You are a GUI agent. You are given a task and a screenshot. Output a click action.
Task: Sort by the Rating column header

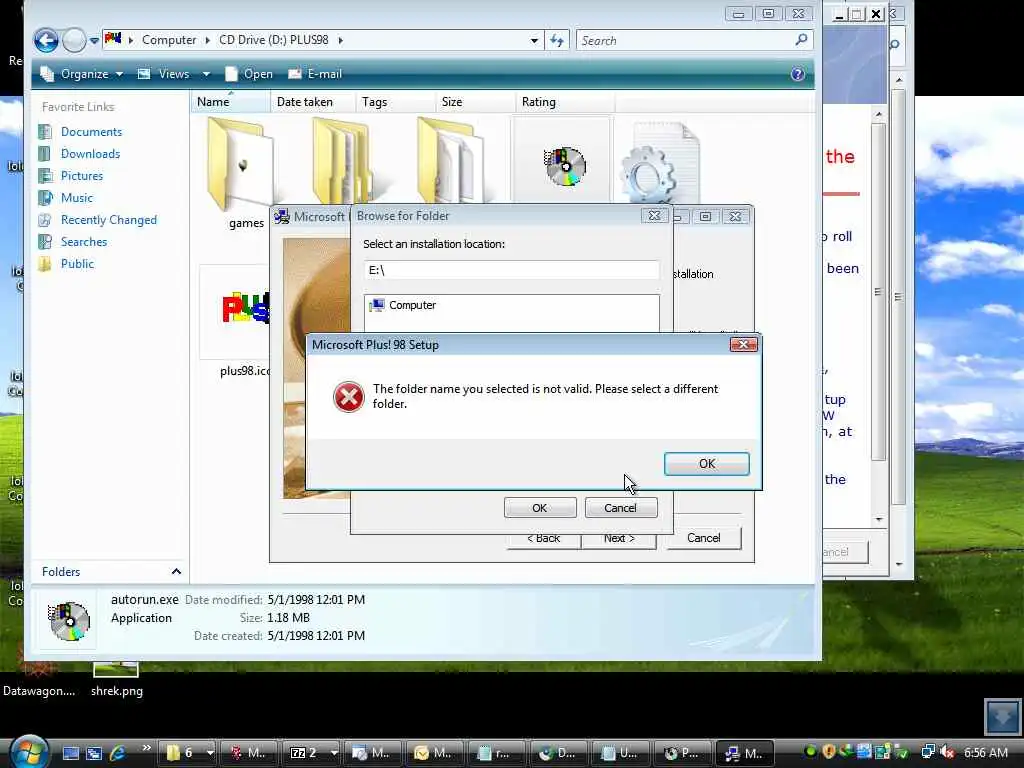click(565, 102)
